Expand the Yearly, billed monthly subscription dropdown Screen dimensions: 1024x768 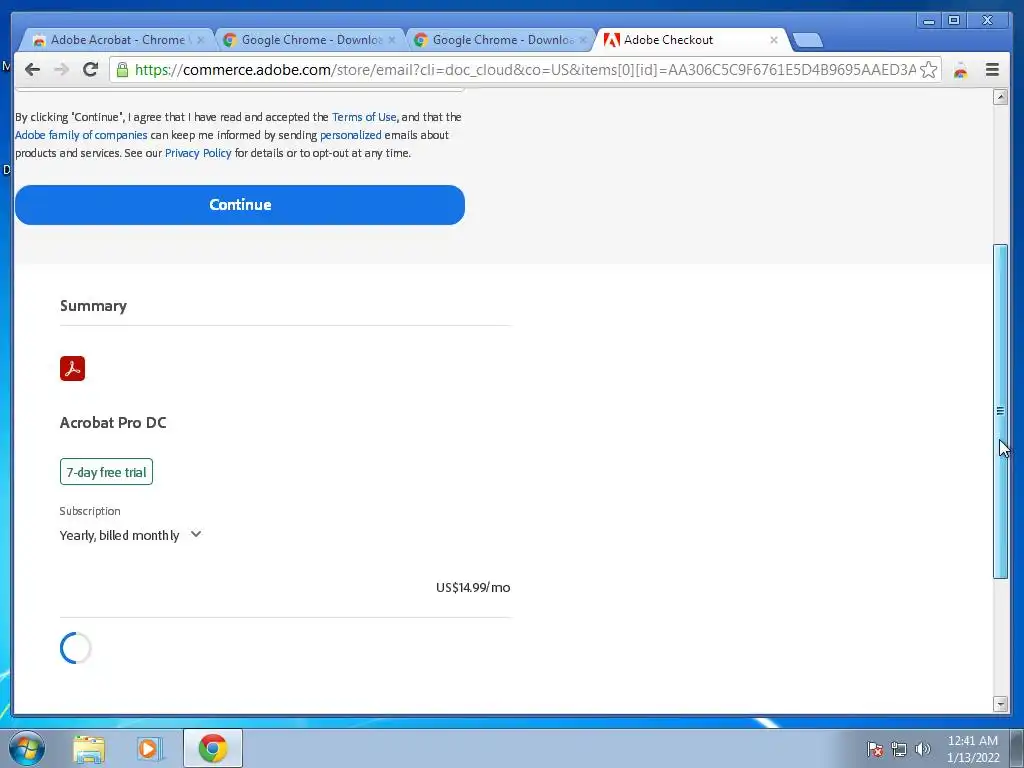point(130,535)
